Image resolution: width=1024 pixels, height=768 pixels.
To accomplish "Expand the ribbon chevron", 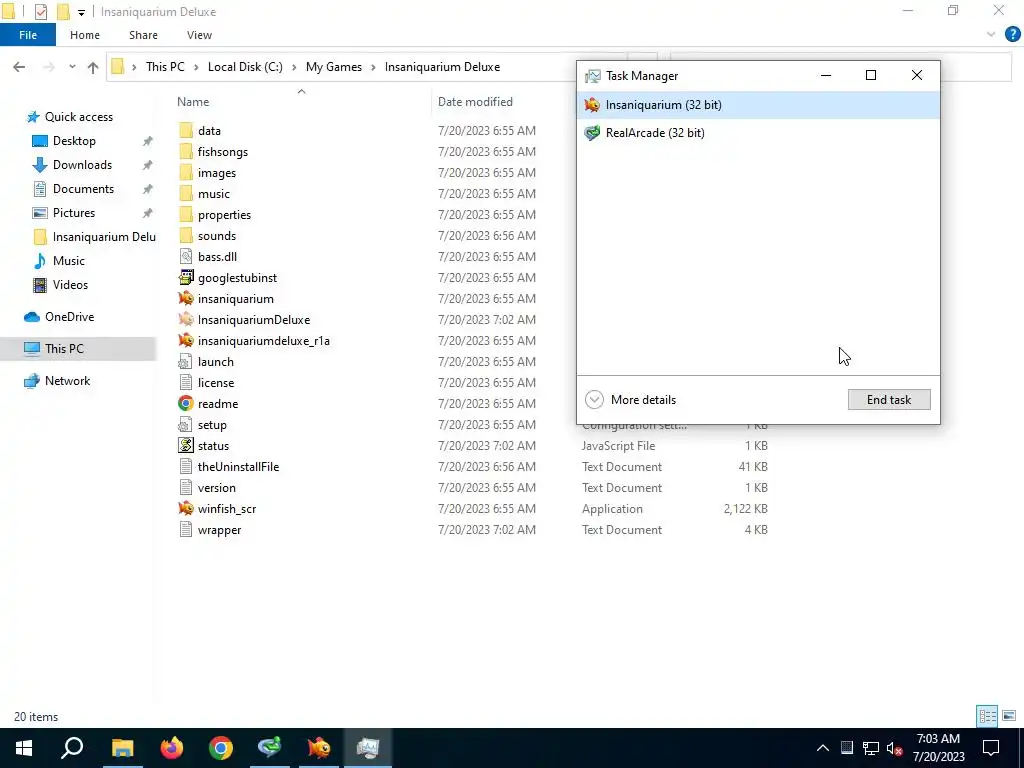I will (x=991, y=35).
